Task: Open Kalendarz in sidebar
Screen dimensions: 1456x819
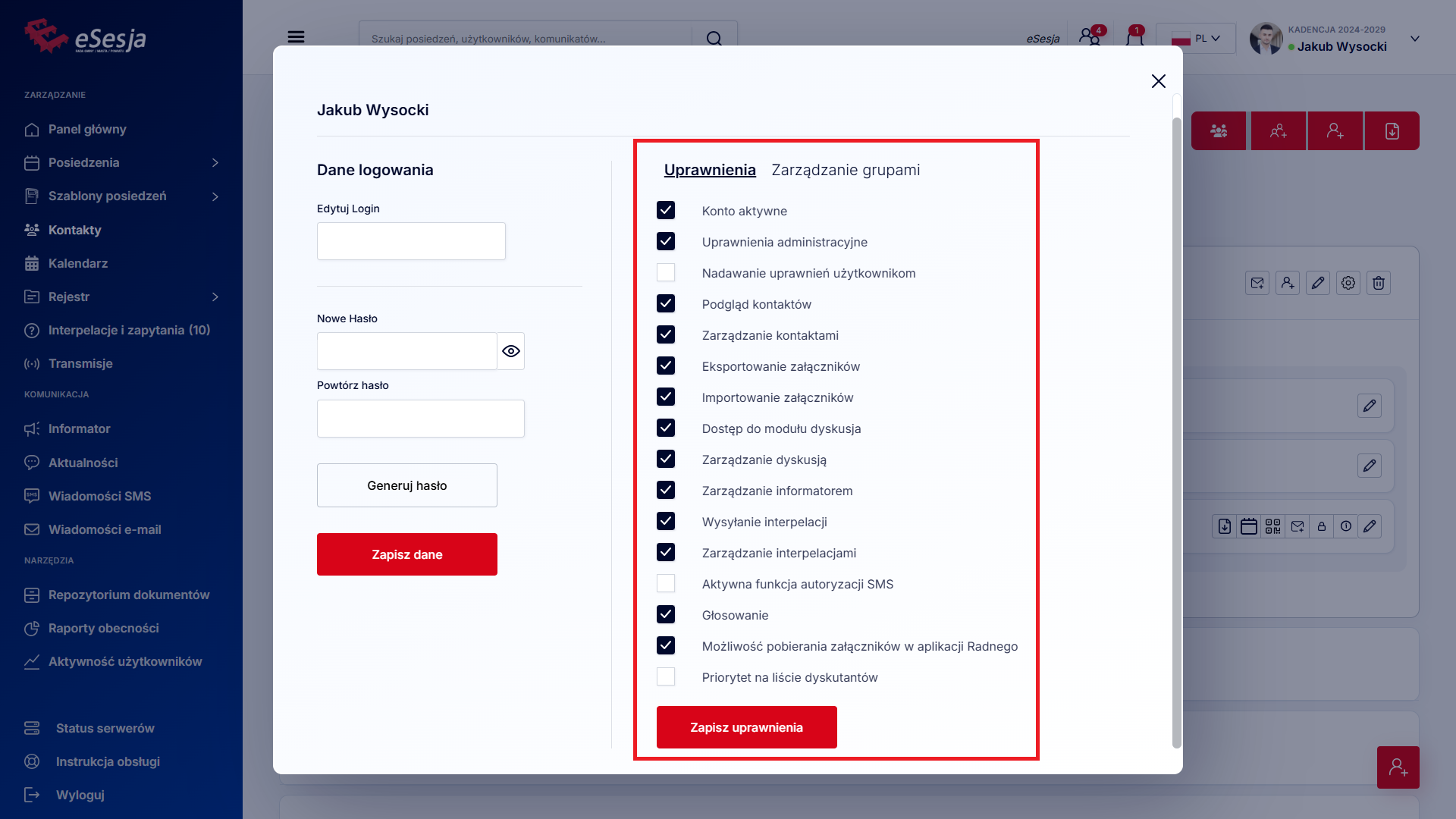Action: point(78,263)
